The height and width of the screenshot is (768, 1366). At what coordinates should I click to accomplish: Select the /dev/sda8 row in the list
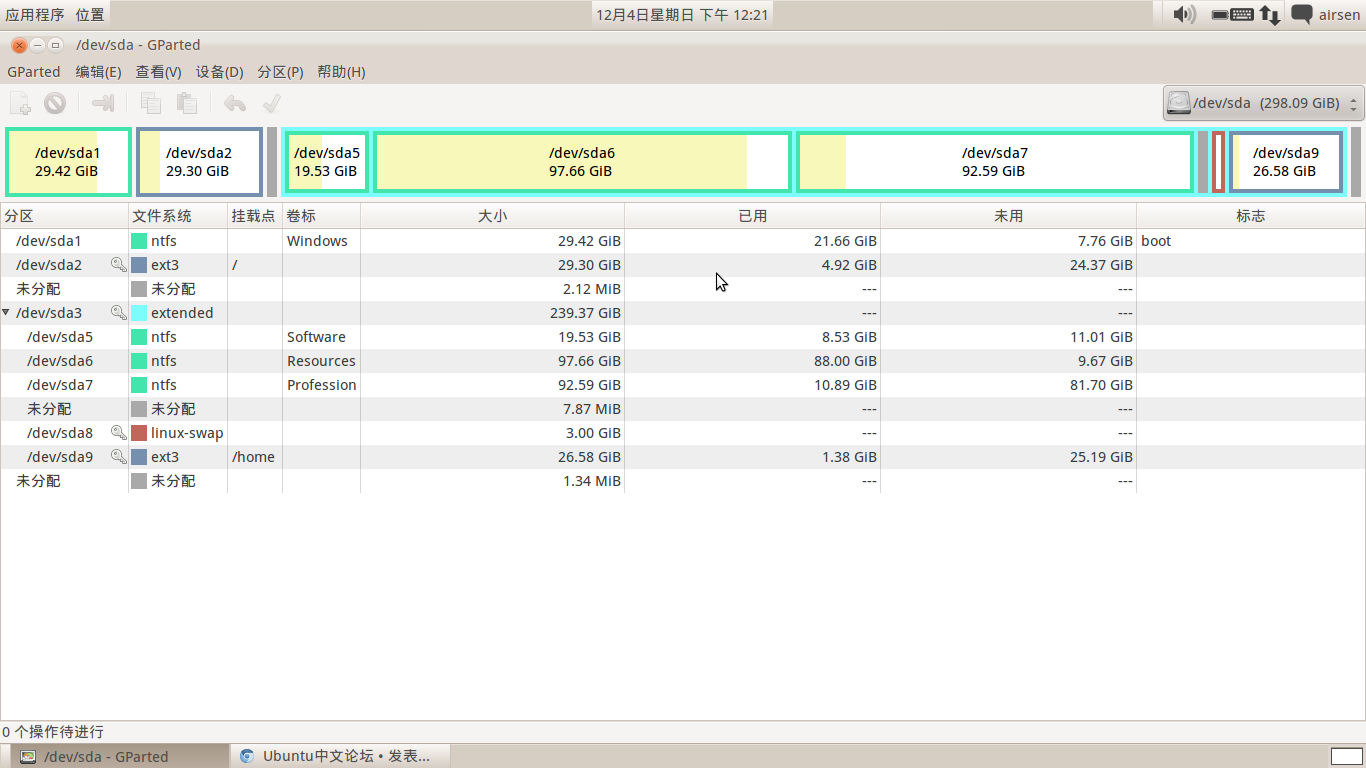click(x=683, y=433)
